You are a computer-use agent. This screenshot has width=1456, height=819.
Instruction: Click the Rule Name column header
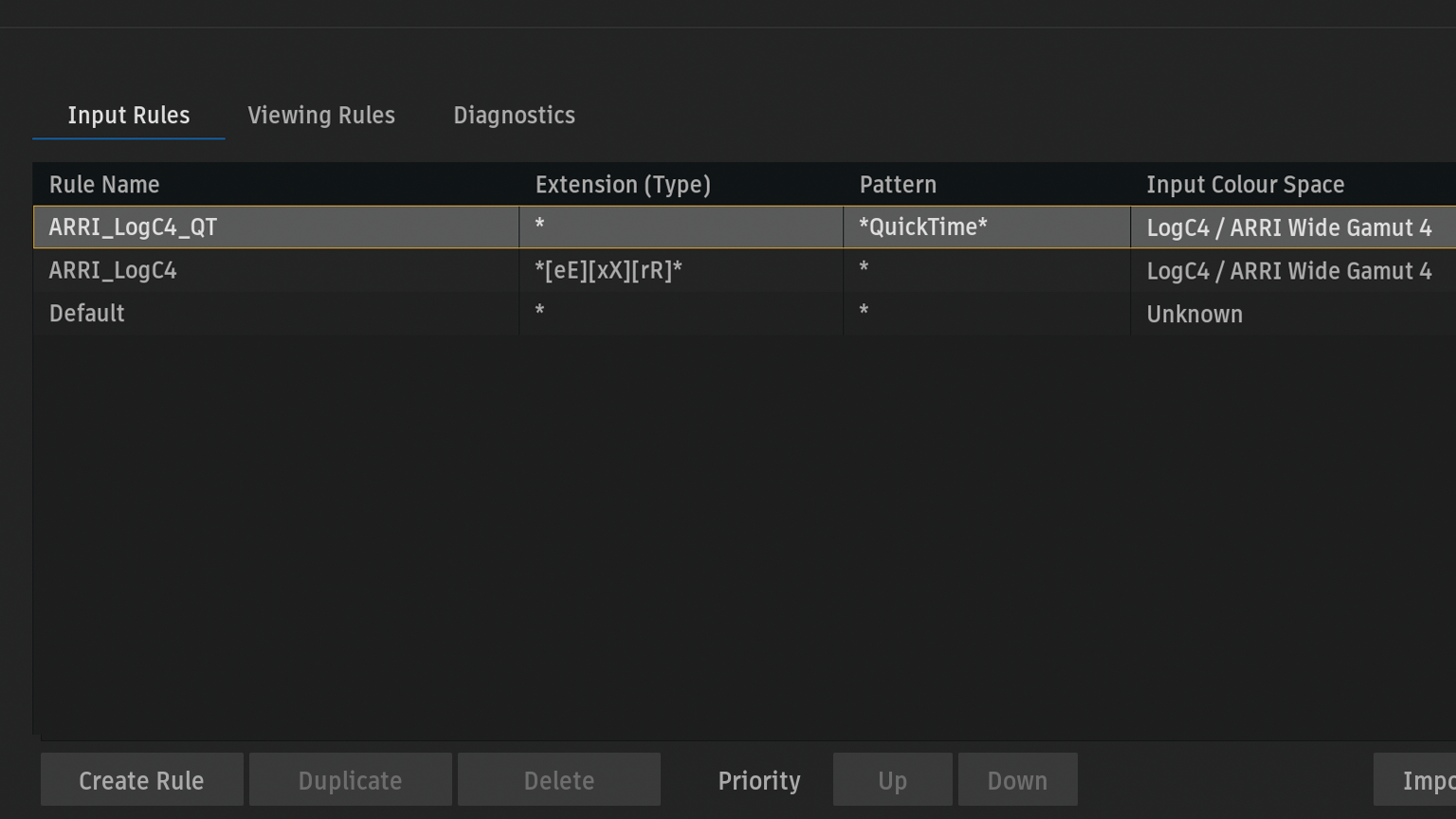tap(104, 185)
